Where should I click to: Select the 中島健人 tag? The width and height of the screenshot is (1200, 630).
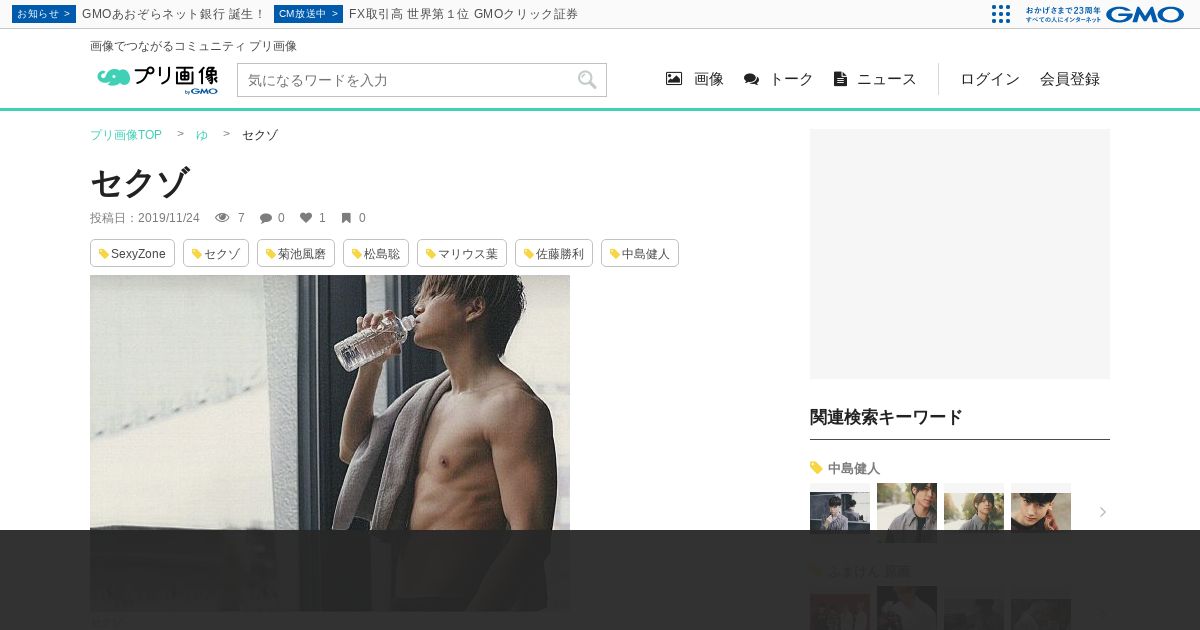coord(640,253)
